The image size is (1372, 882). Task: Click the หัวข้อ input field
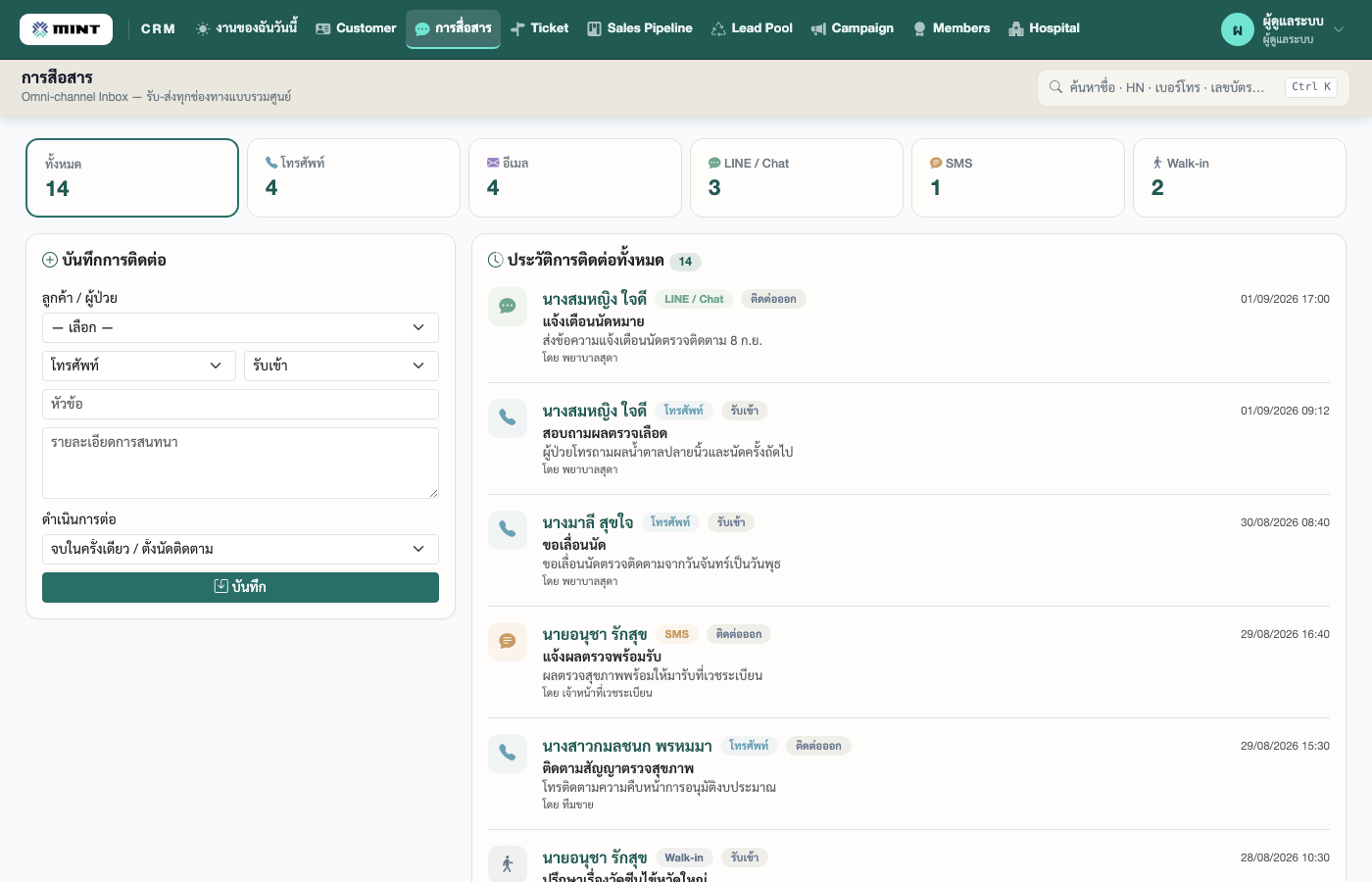(x=240, y=404)
